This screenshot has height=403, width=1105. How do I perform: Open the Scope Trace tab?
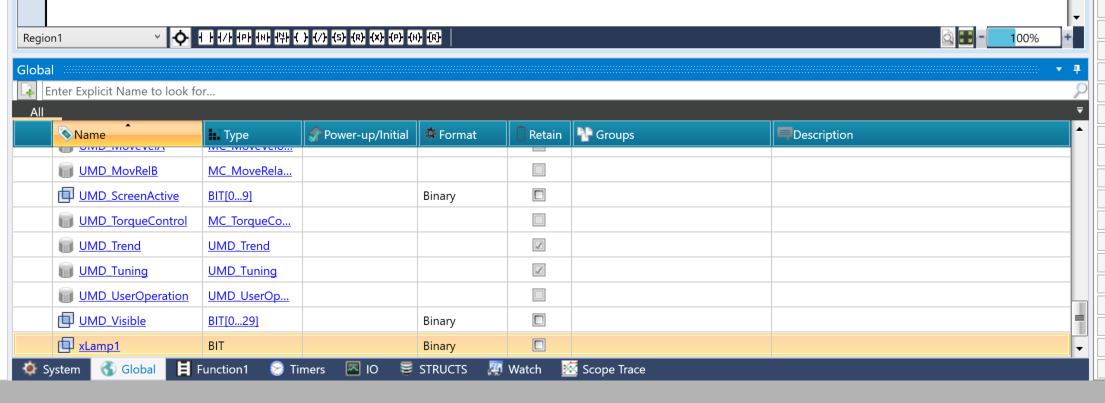coord(603,369)
